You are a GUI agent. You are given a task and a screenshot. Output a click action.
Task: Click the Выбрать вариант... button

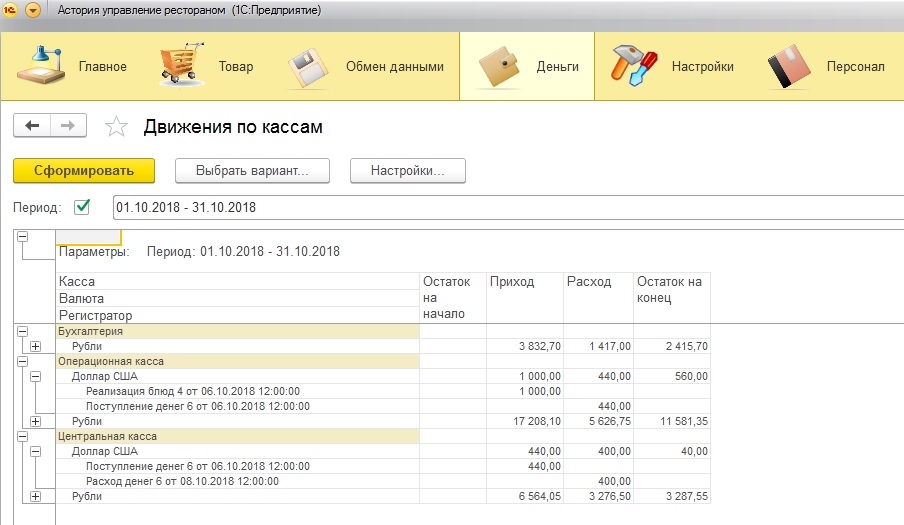[x=252, y=171]
